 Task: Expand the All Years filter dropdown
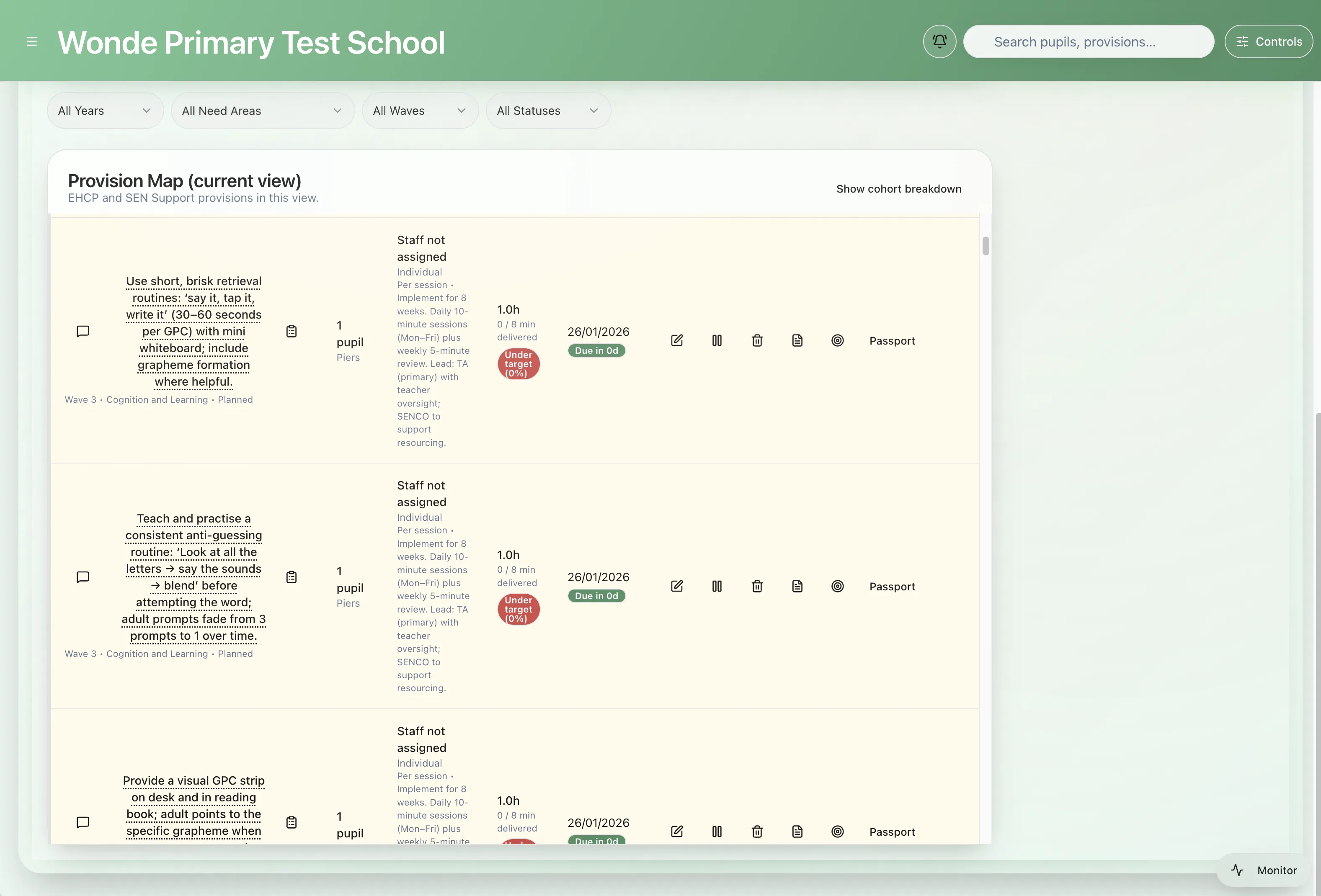point(105,111)
